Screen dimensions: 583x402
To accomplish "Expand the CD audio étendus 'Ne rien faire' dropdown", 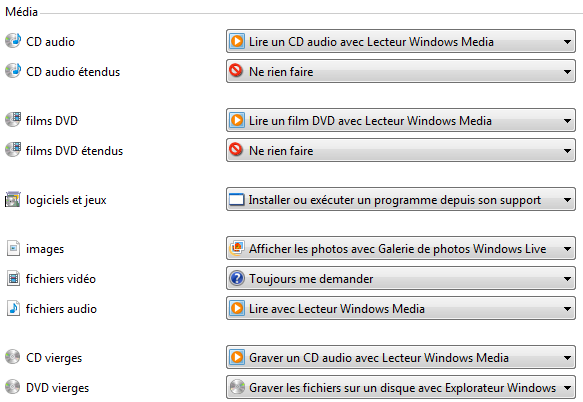I will [401, 71].
